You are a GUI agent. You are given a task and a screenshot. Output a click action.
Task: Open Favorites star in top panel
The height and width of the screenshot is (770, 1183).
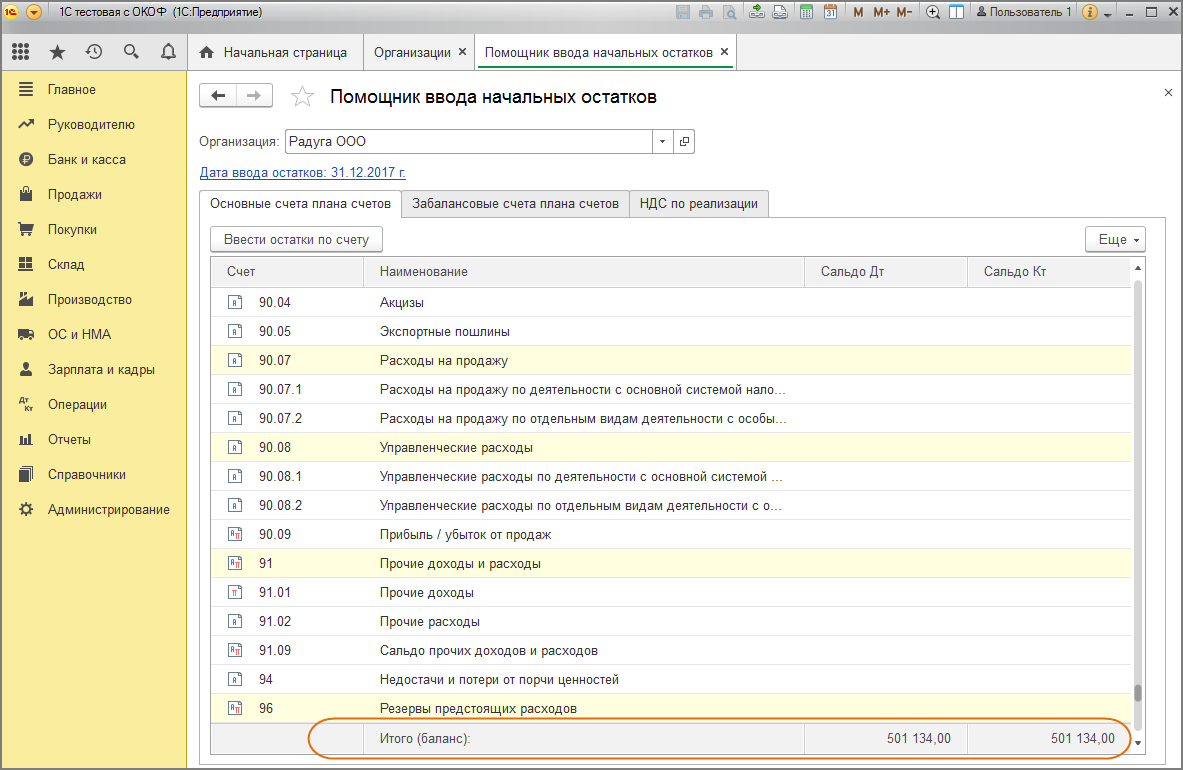pos(57,52)
